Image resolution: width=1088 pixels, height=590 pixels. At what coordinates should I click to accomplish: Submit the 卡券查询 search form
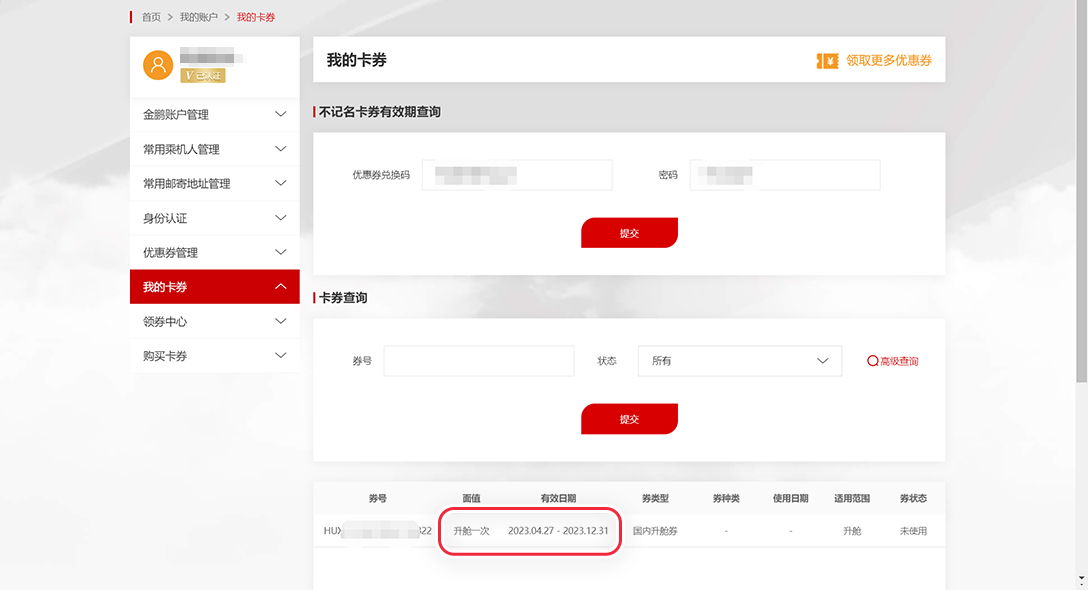click(x=629, y=419)
